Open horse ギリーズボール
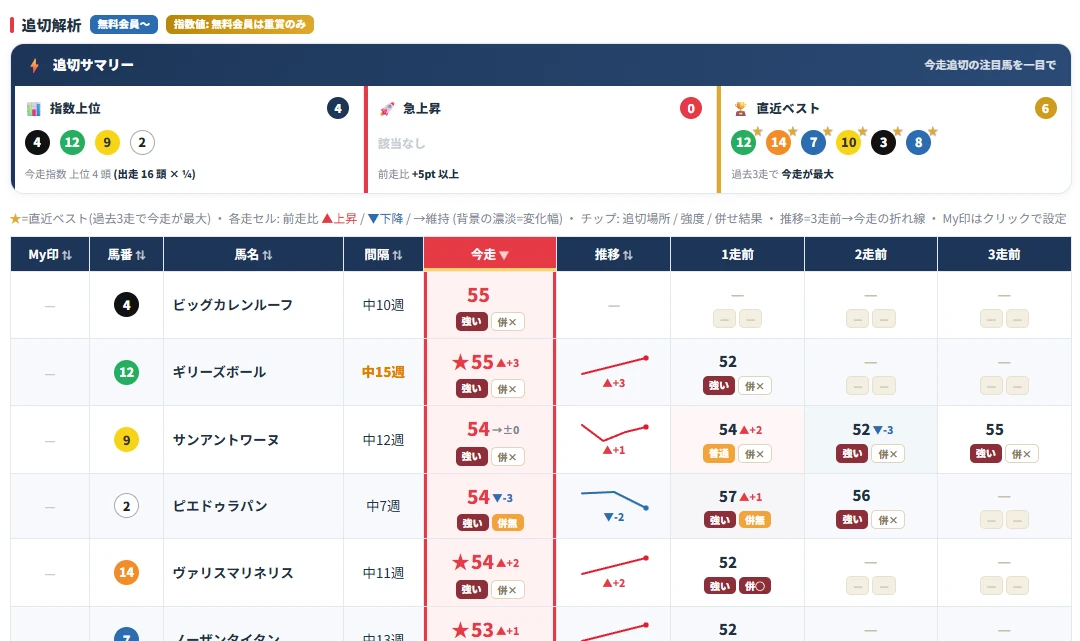 (219, 372)
